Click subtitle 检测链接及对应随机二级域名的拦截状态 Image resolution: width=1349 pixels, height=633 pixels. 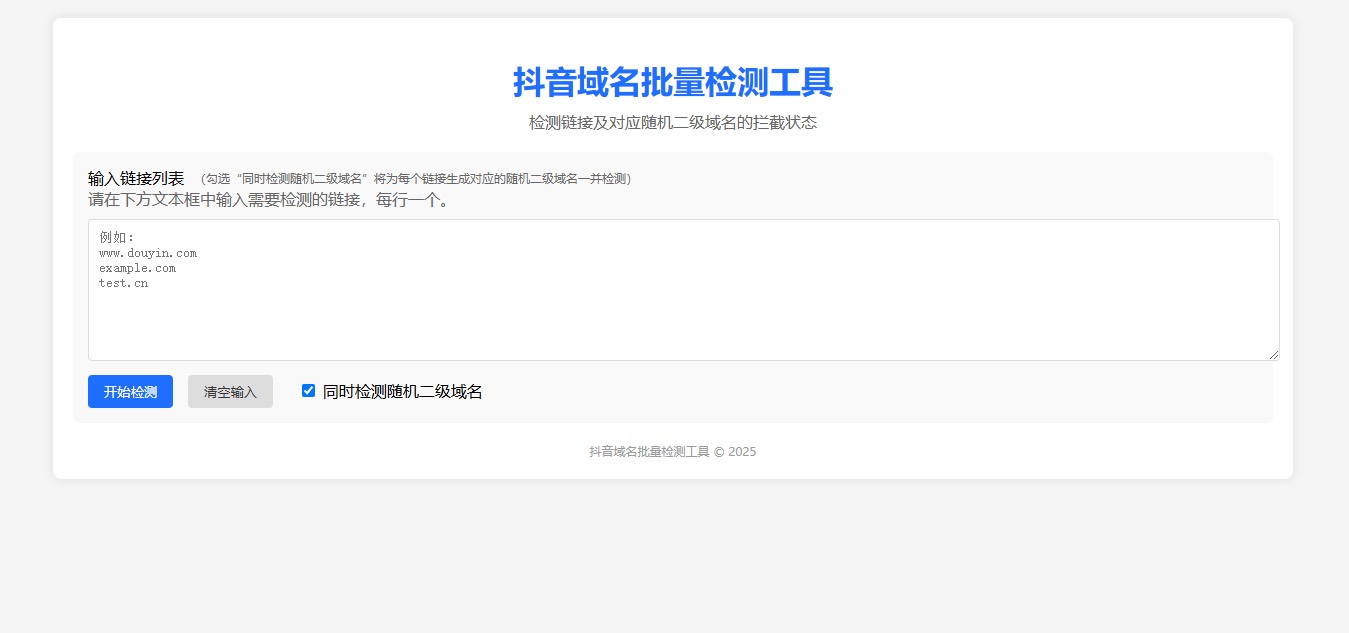[673, 123]
